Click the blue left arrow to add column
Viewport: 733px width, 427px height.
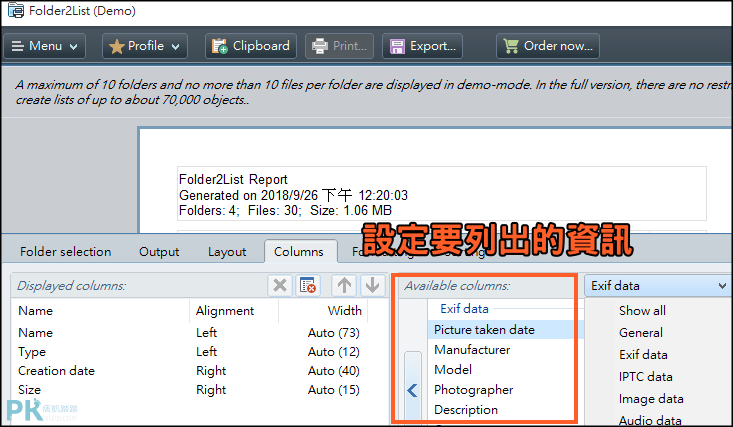click(412, 390)
